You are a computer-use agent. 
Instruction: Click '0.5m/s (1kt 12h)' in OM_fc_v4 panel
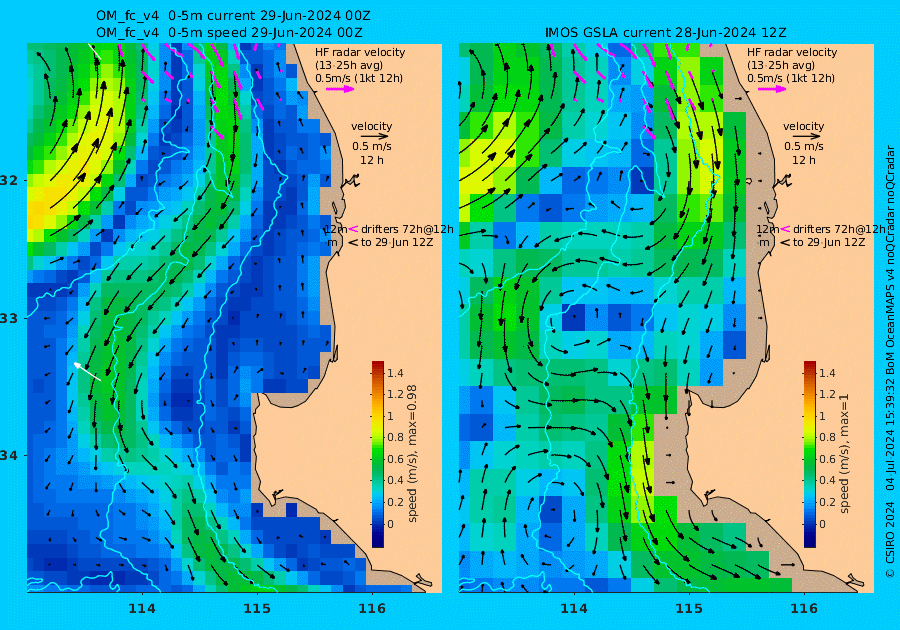(x=359, y=78)
